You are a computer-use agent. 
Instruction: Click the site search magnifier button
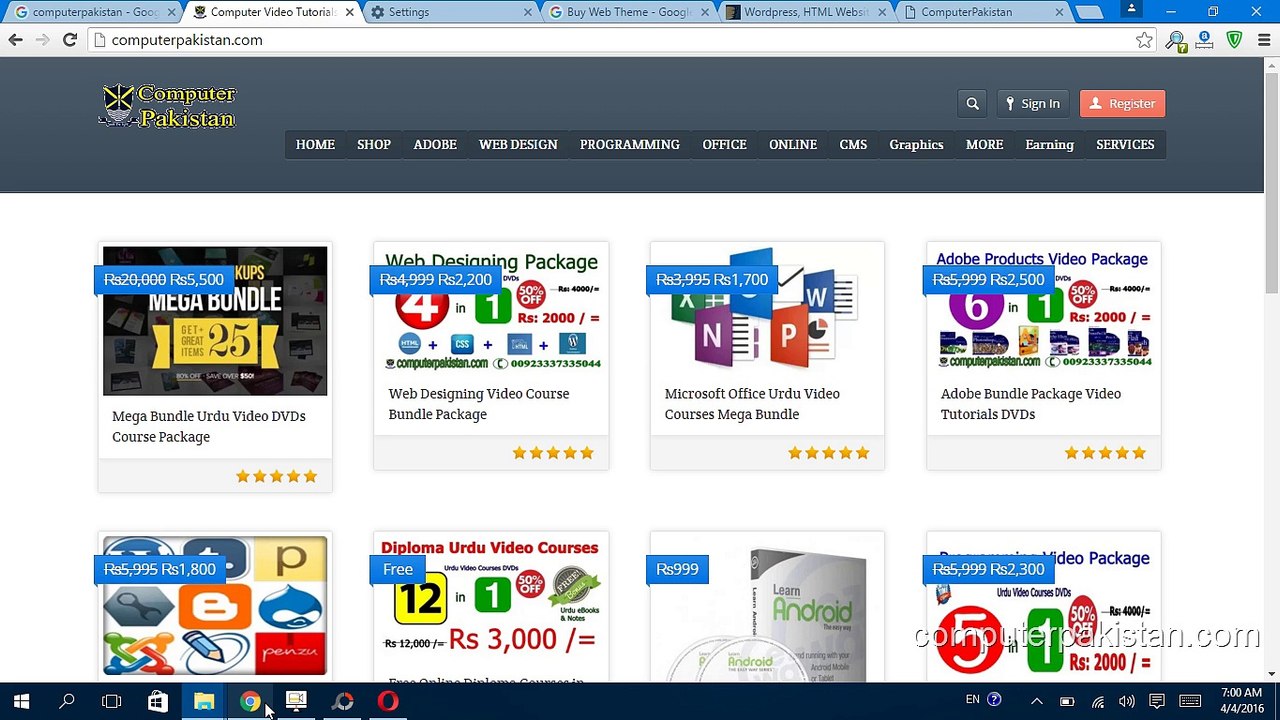click(x=972, y=103)
